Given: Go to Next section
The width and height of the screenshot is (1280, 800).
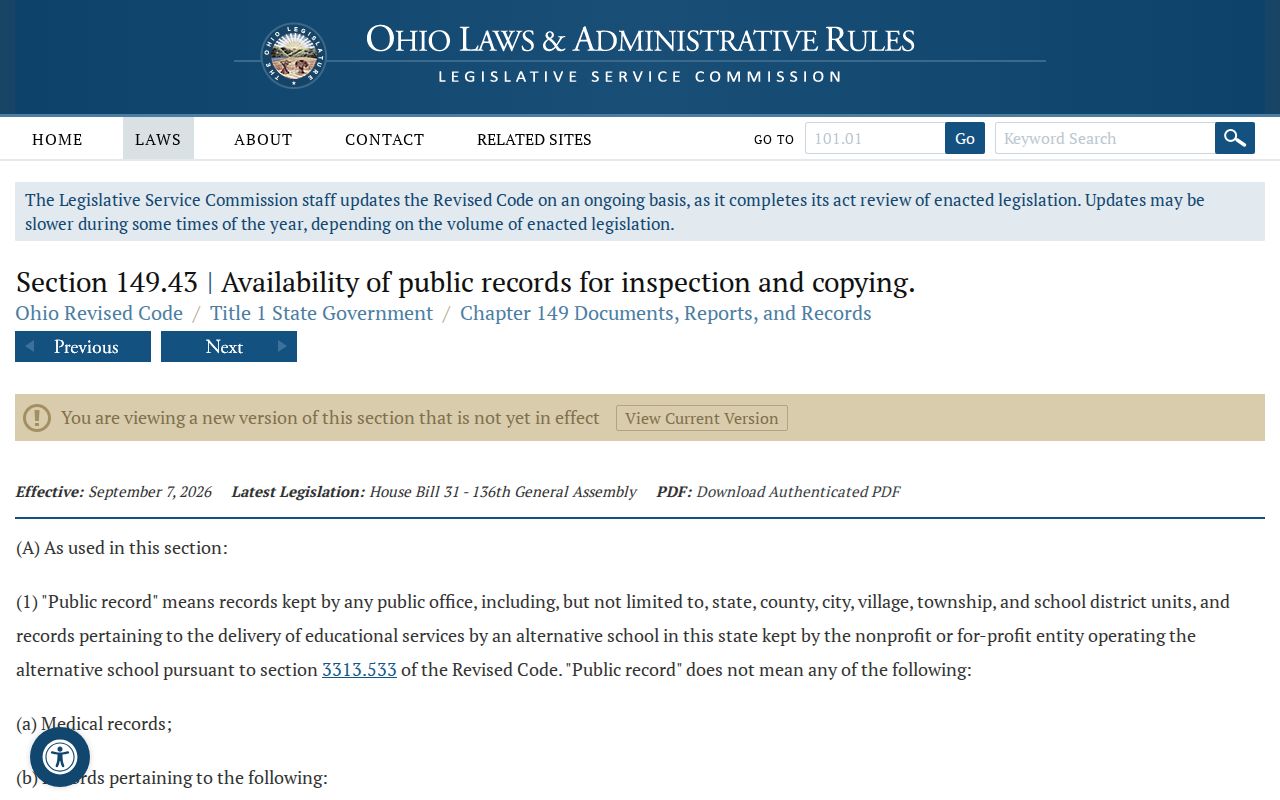Looking at the screenshot, I should point(229,347).
